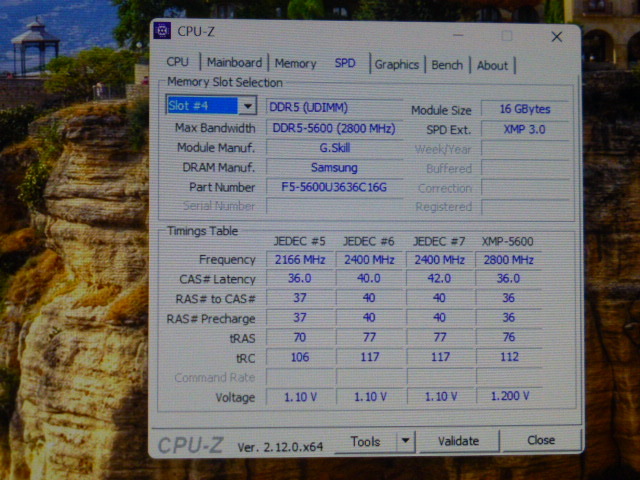Click the Max Bandwidth label
This screenshot has width=640, height=480.
215,128
